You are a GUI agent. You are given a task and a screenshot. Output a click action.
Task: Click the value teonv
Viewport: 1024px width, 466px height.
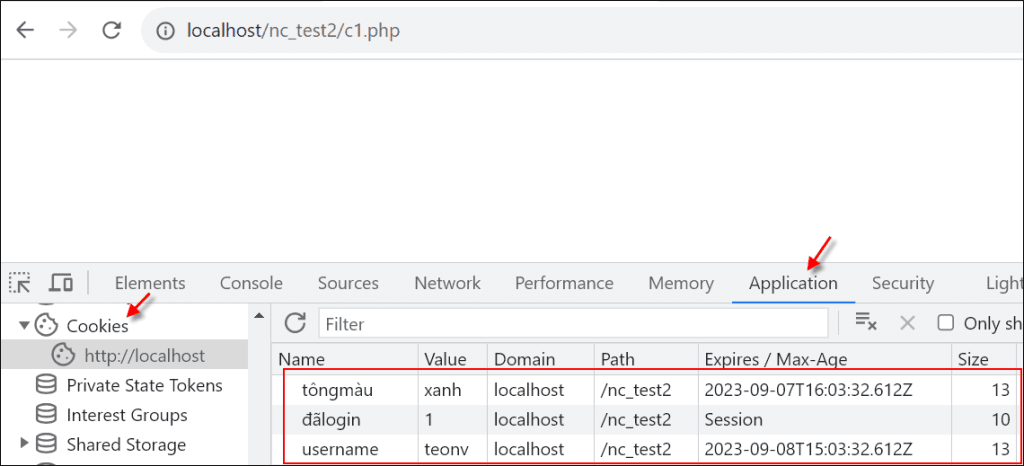446,450
